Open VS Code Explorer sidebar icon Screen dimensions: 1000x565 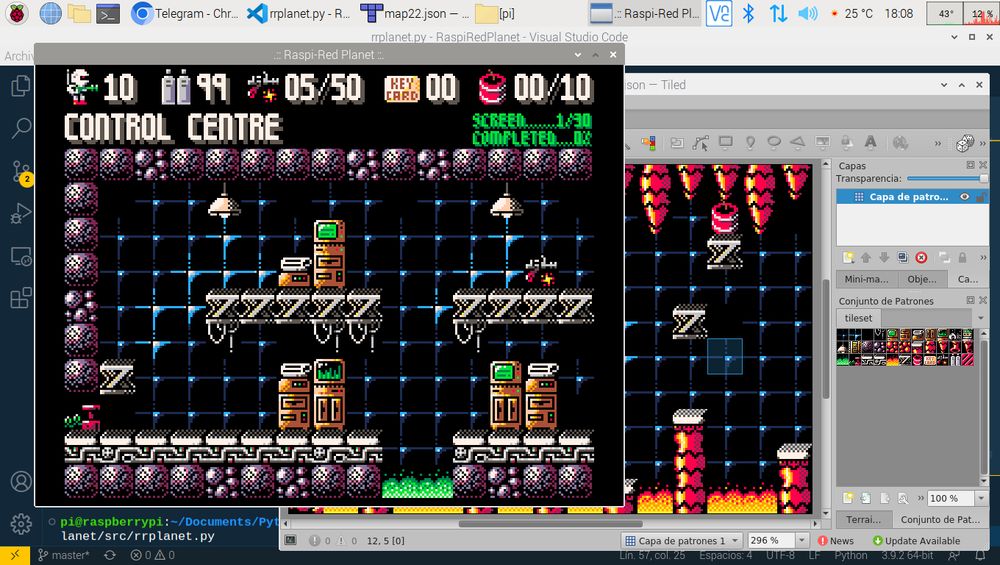(x=20, y=85)
